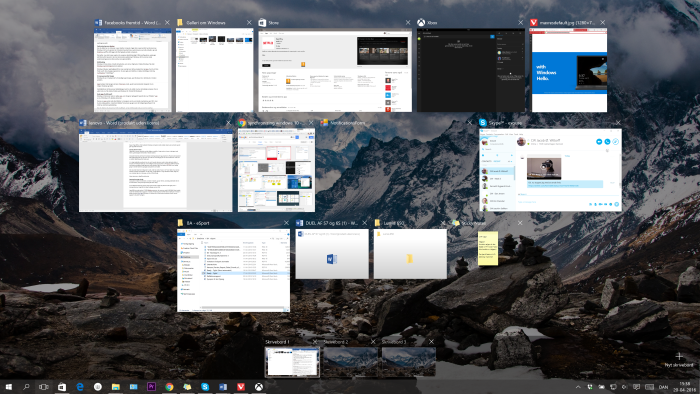Open Sticky Notes from the taskbar
Viewport: 700px width, 394px height.
point(187,387)
